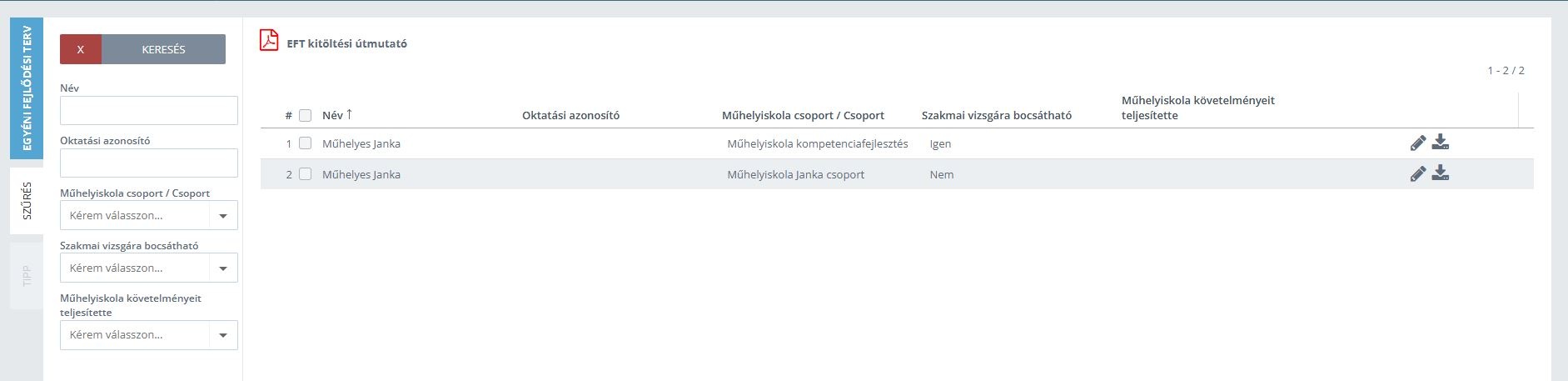Edit the Műhelyiskola Janka csoport row
1568x381 pixels.
tap(1418, 174)
